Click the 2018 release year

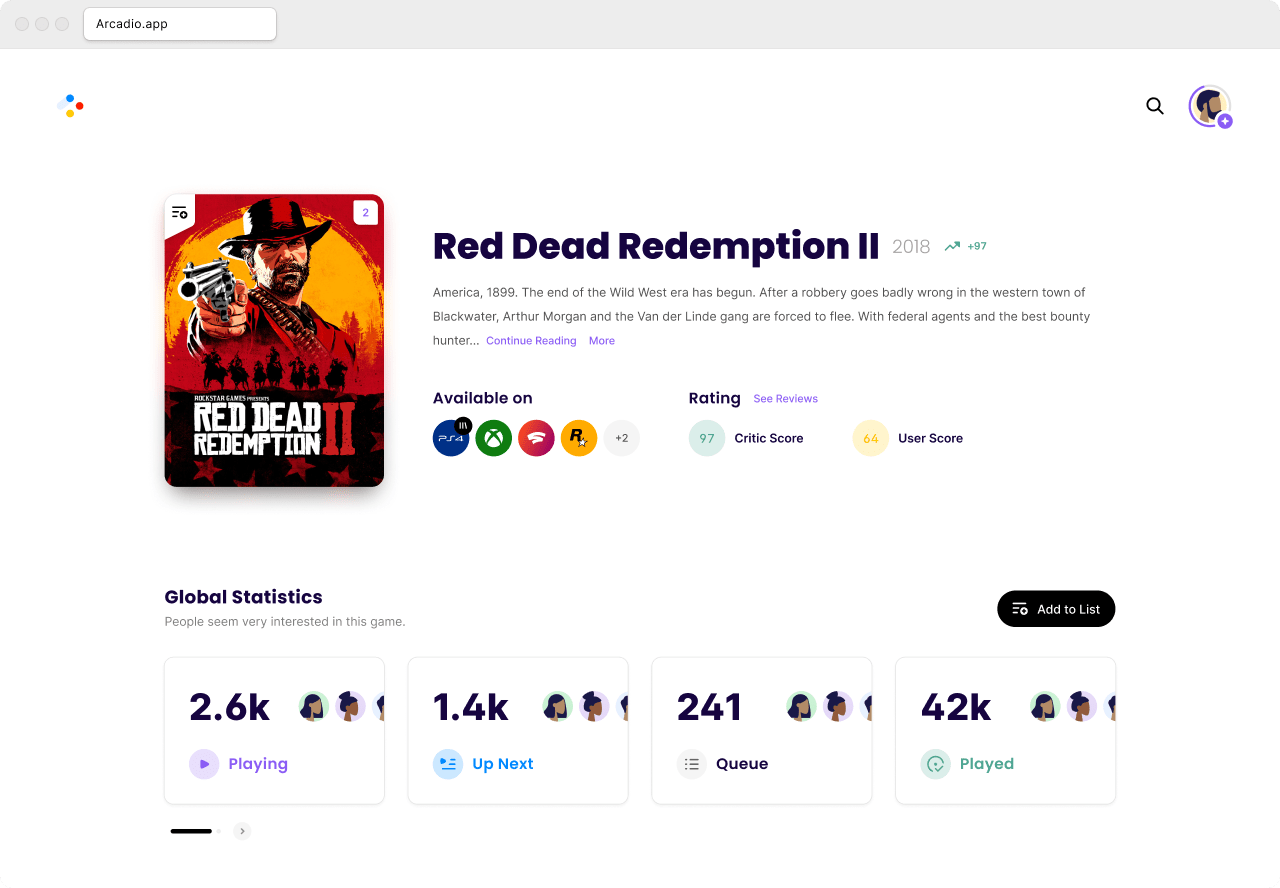pyautogui.click(x=911, y=247)
